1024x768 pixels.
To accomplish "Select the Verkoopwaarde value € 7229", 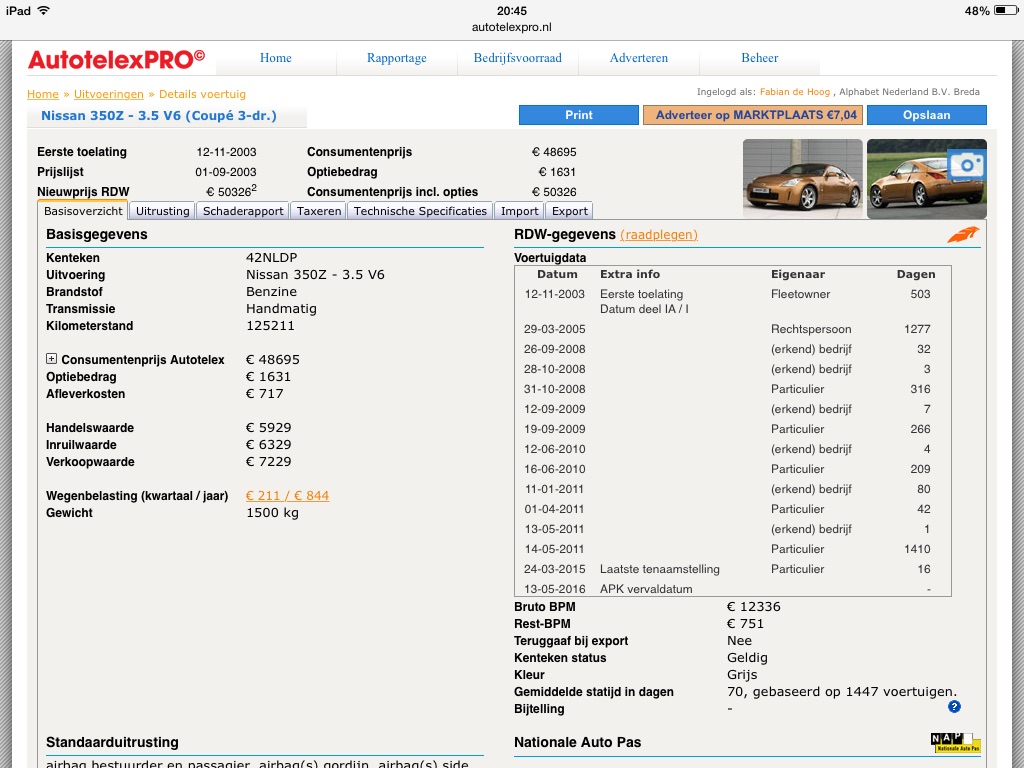I will tap(268, 462).
